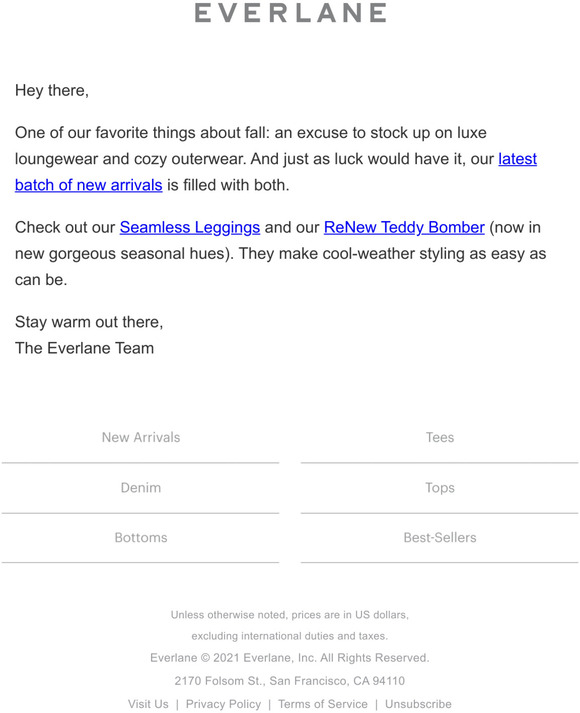This screenshot has height=713, width=580.
Task: Open the ReNew Teddy Bomber link
Action: coord(404,227)
